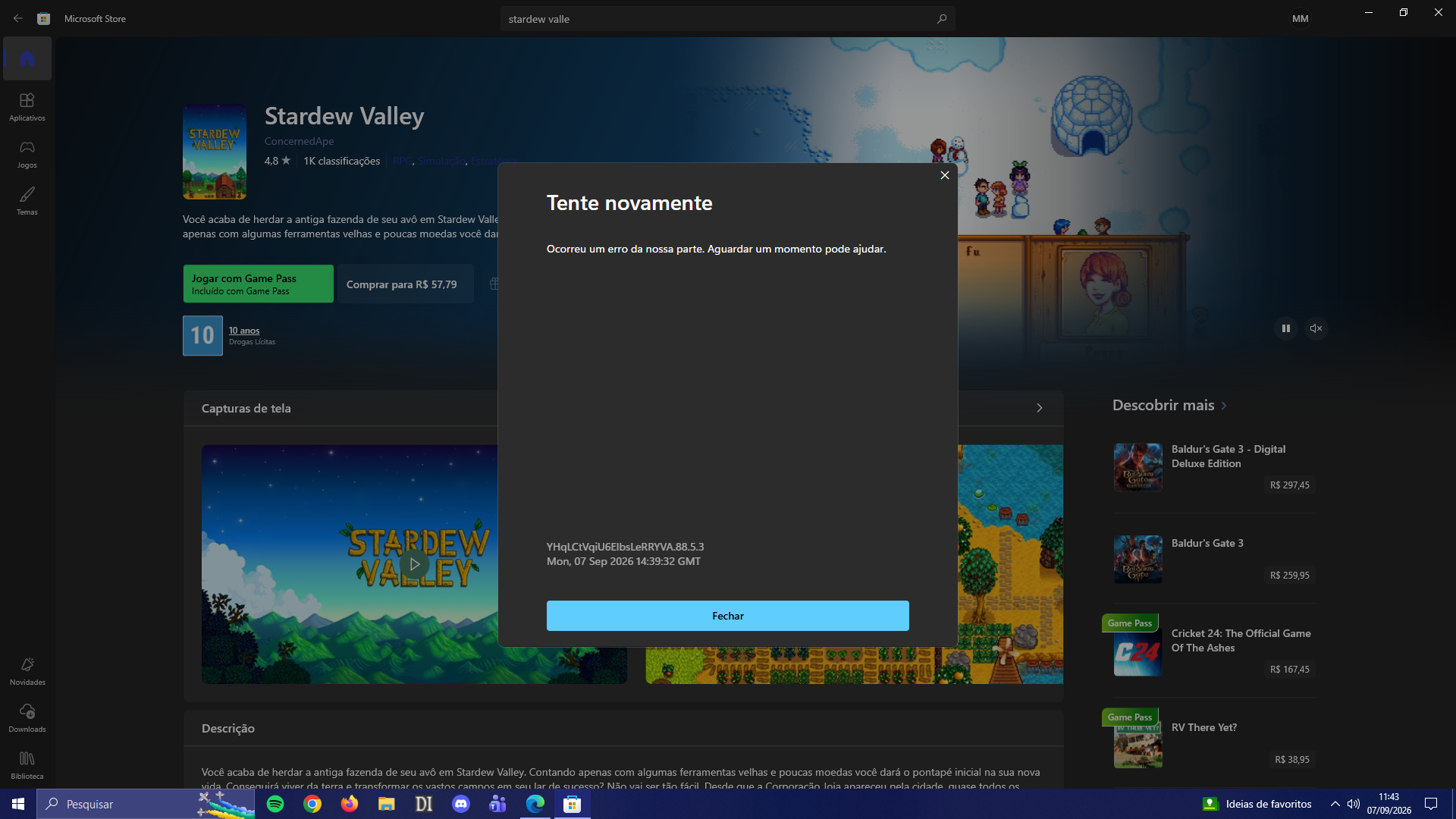Open Downloads in sidebar
This screenshot has width=1456, height=819.
[27, 718]
